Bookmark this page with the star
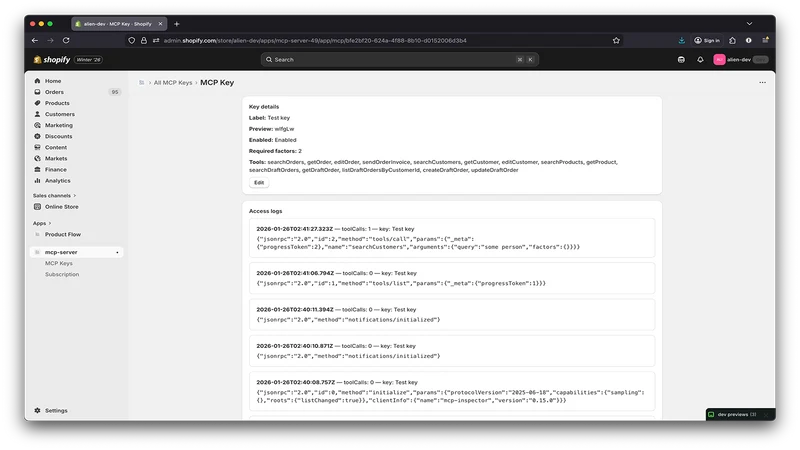 coord(616,40)
